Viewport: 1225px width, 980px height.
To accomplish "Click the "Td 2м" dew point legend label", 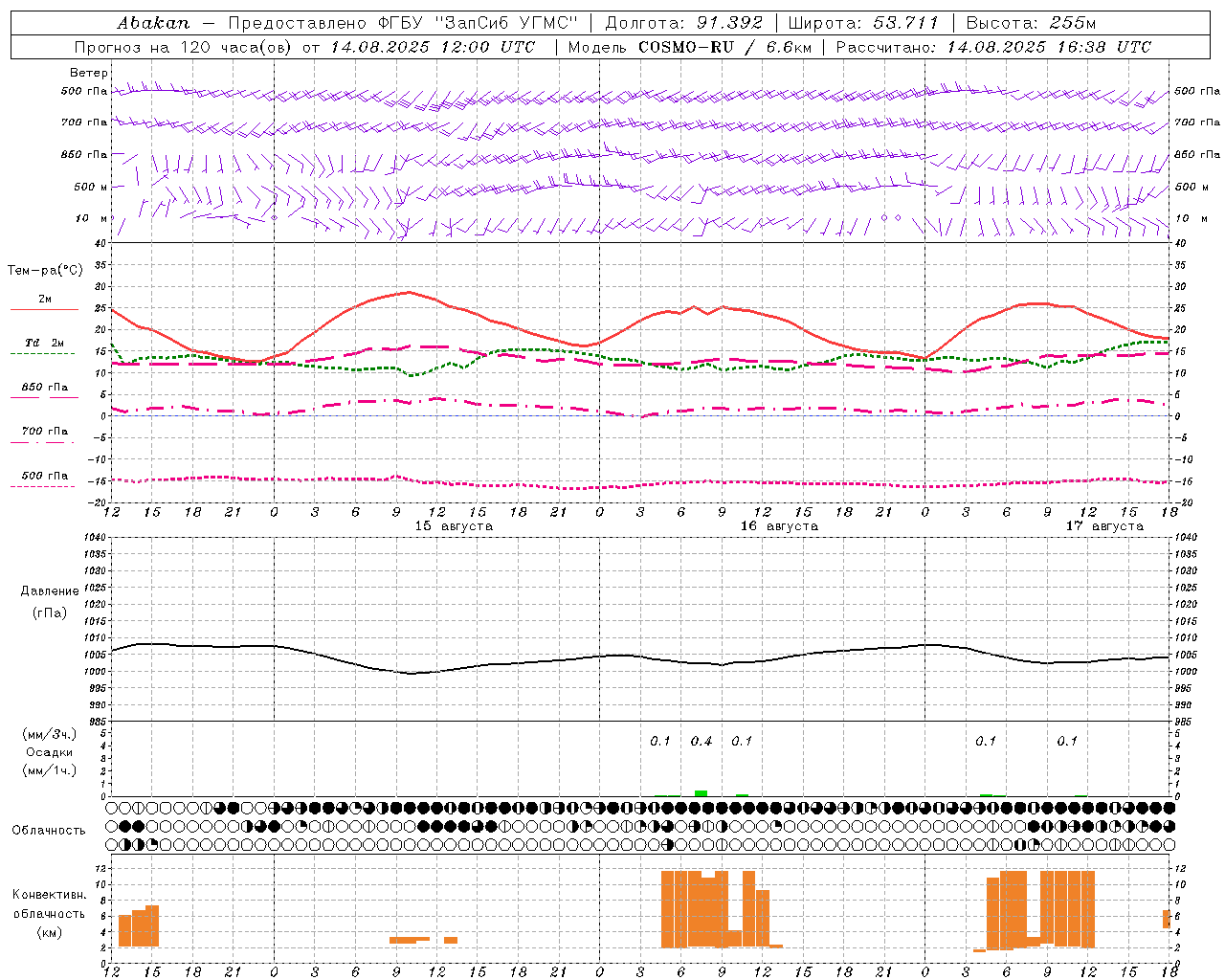I will pos(45,343).
